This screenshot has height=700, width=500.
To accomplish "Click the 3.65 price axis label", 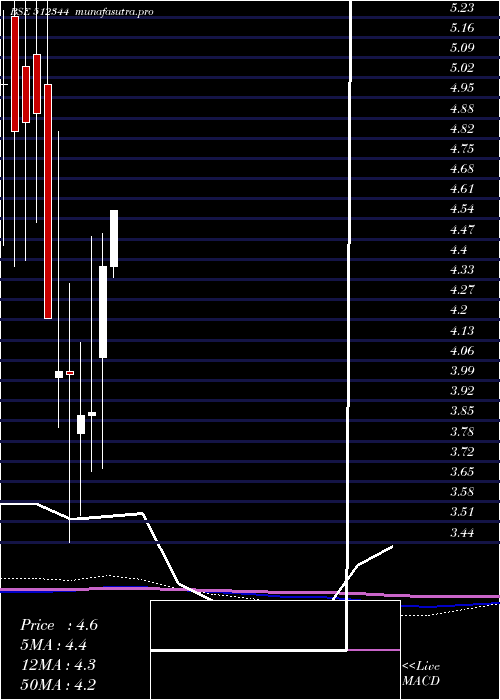I will 462,471.
